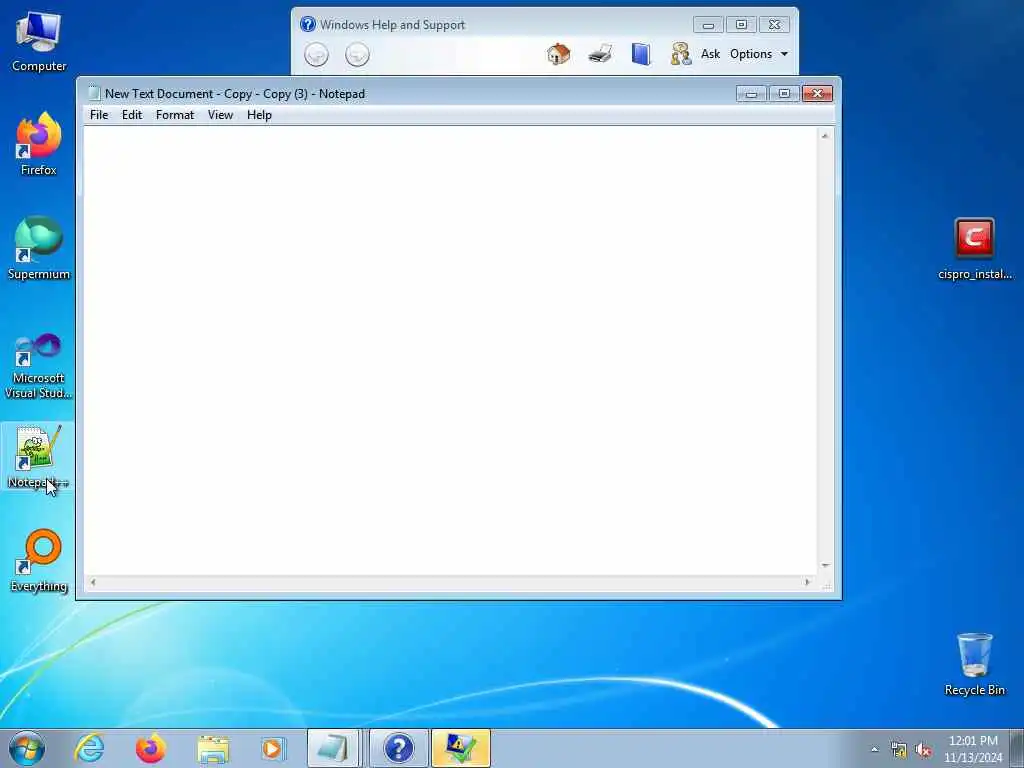
Task: Select the Notepad++ desktop shortcut
Action: click(x=38, y=457)
